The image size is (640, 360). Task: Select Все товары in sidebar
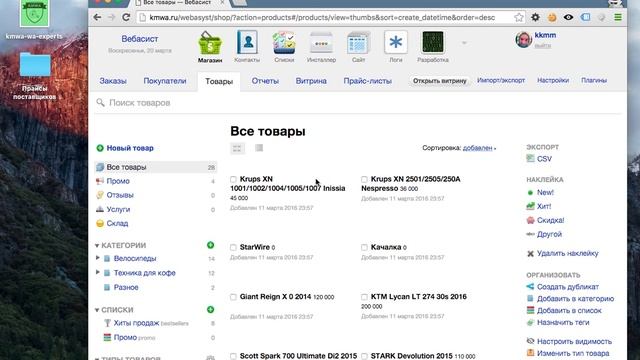click(156, 167)
